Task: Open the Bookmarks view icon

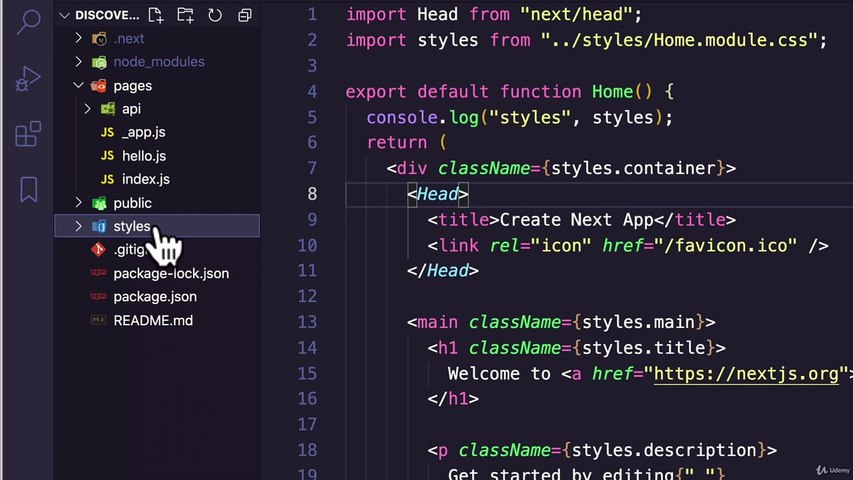Action: [28, 189]
